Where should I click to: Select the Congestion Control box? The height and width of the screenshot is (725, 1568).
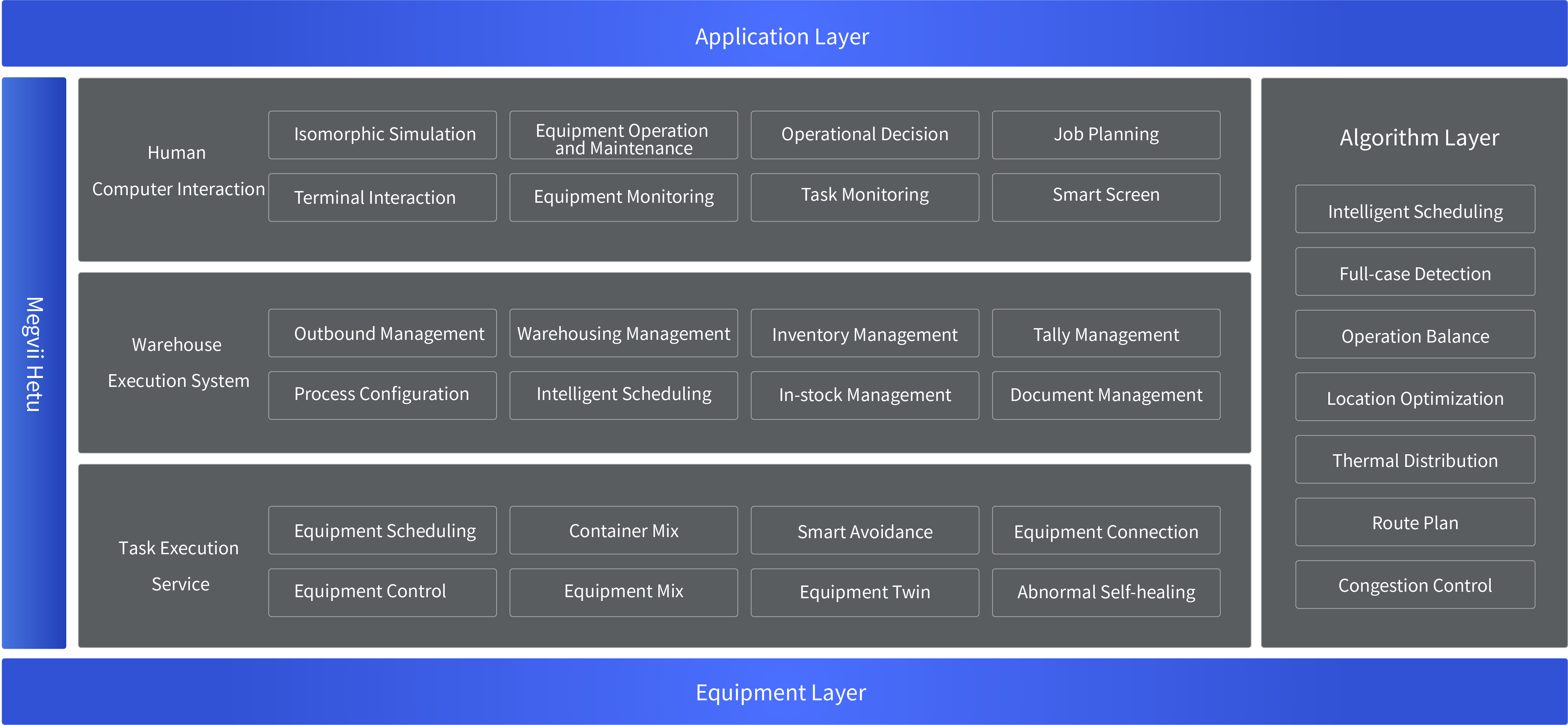click(x=1415, y=584)
